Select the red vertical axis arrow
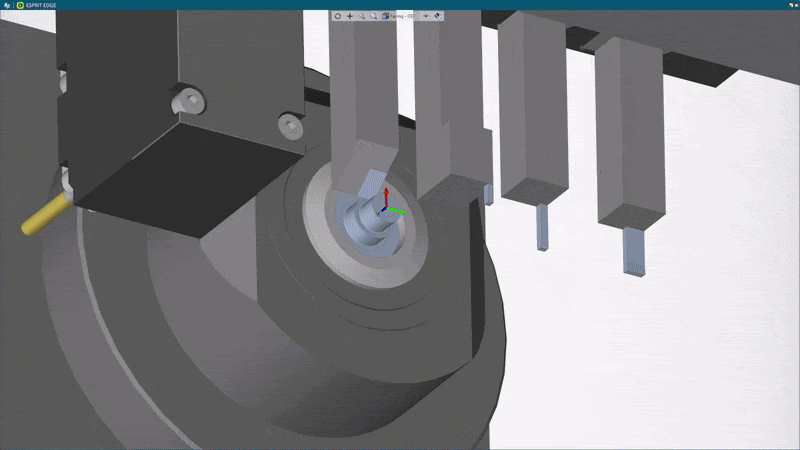 pyautogui.click(x=386, y=194)
